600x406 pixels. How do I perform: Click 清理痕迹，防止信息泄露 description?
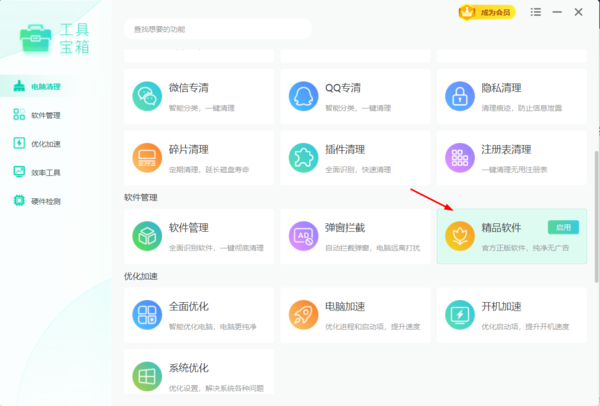coord(522,108)
